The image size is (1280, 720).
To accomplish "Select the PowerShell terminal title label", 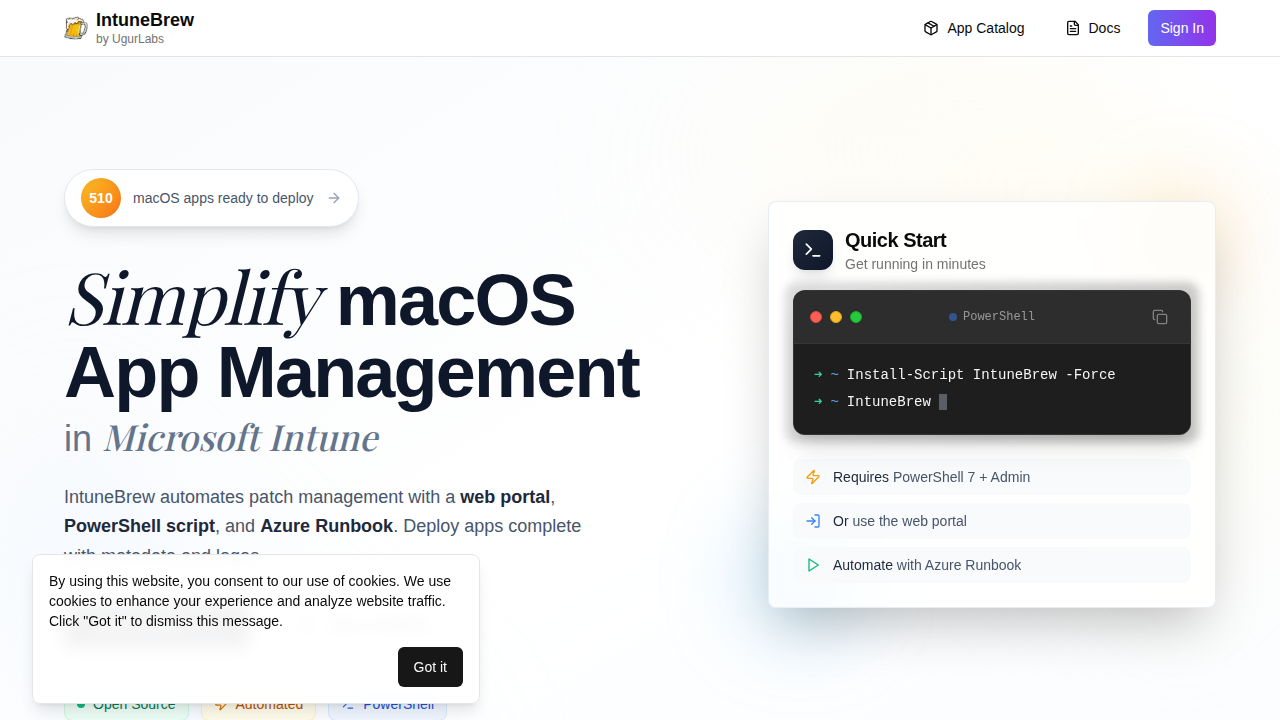I will pyautogui.click(x=999, y=316).
